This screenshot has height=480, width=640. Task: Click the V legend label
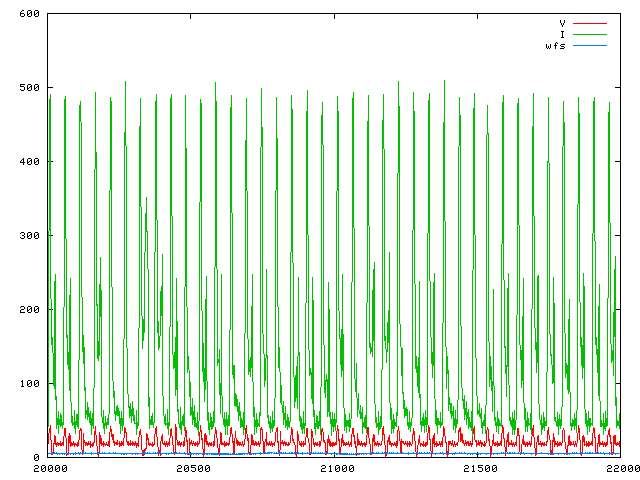coord(563,22)
